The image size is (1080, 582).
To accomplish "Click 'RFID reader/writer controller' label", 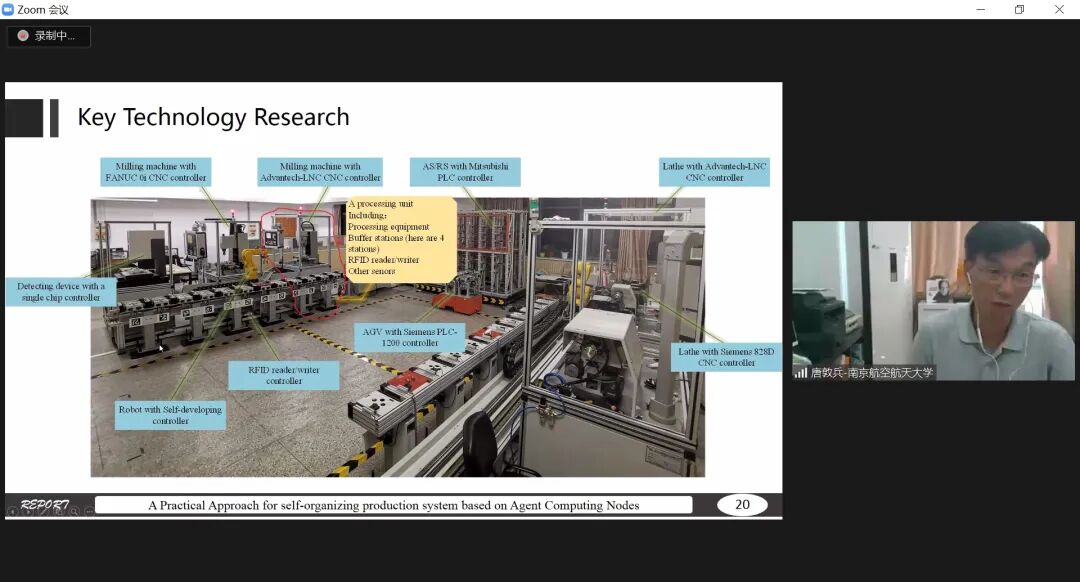I will tap(284, 375).
